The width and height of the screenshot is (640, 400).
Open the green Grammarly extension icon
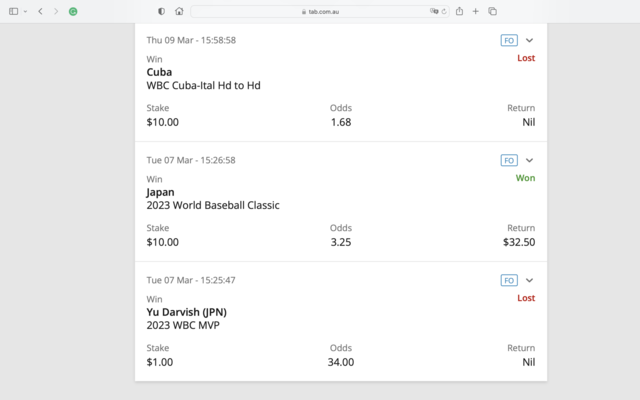click(73, 11)
